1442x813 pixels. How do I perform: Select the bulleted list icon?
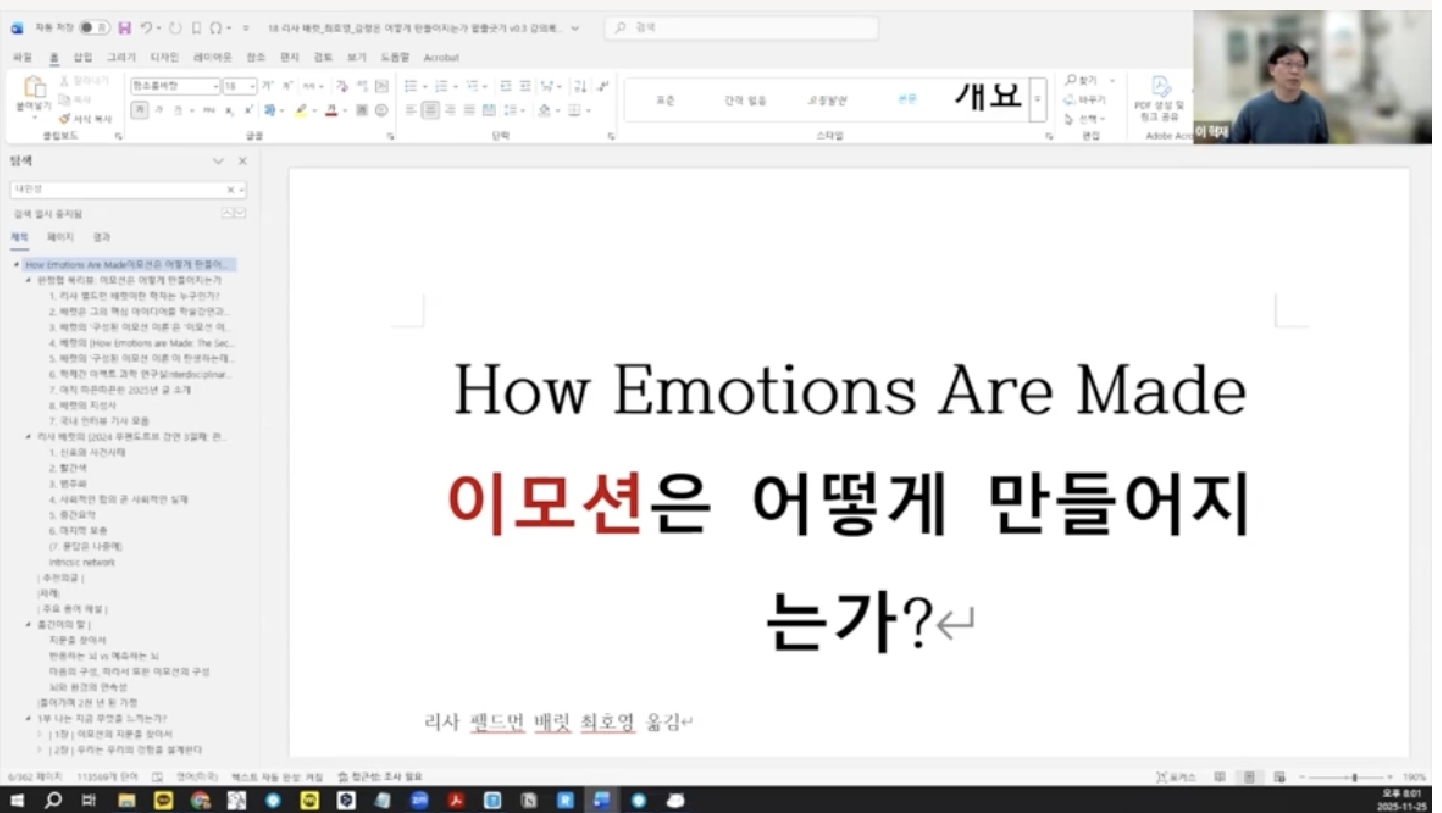tap(412, 85)
